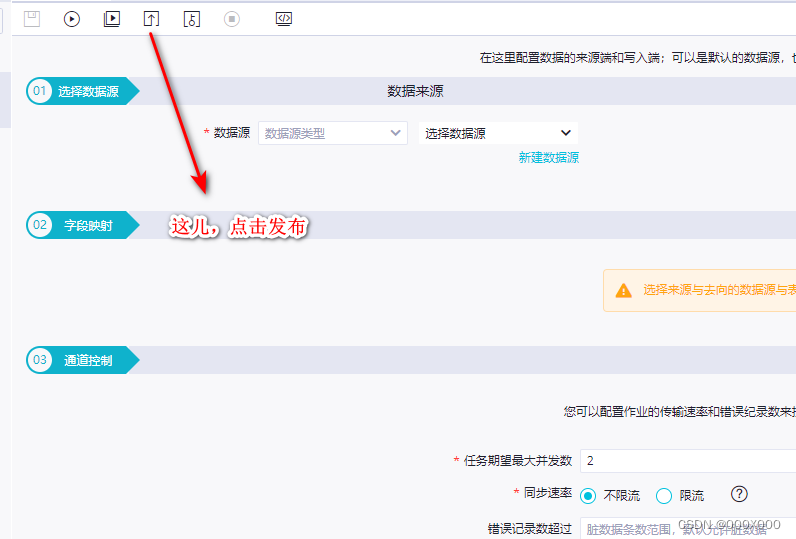Click the advanced run icon
The image size is (796, 539).
click(112, 19)
